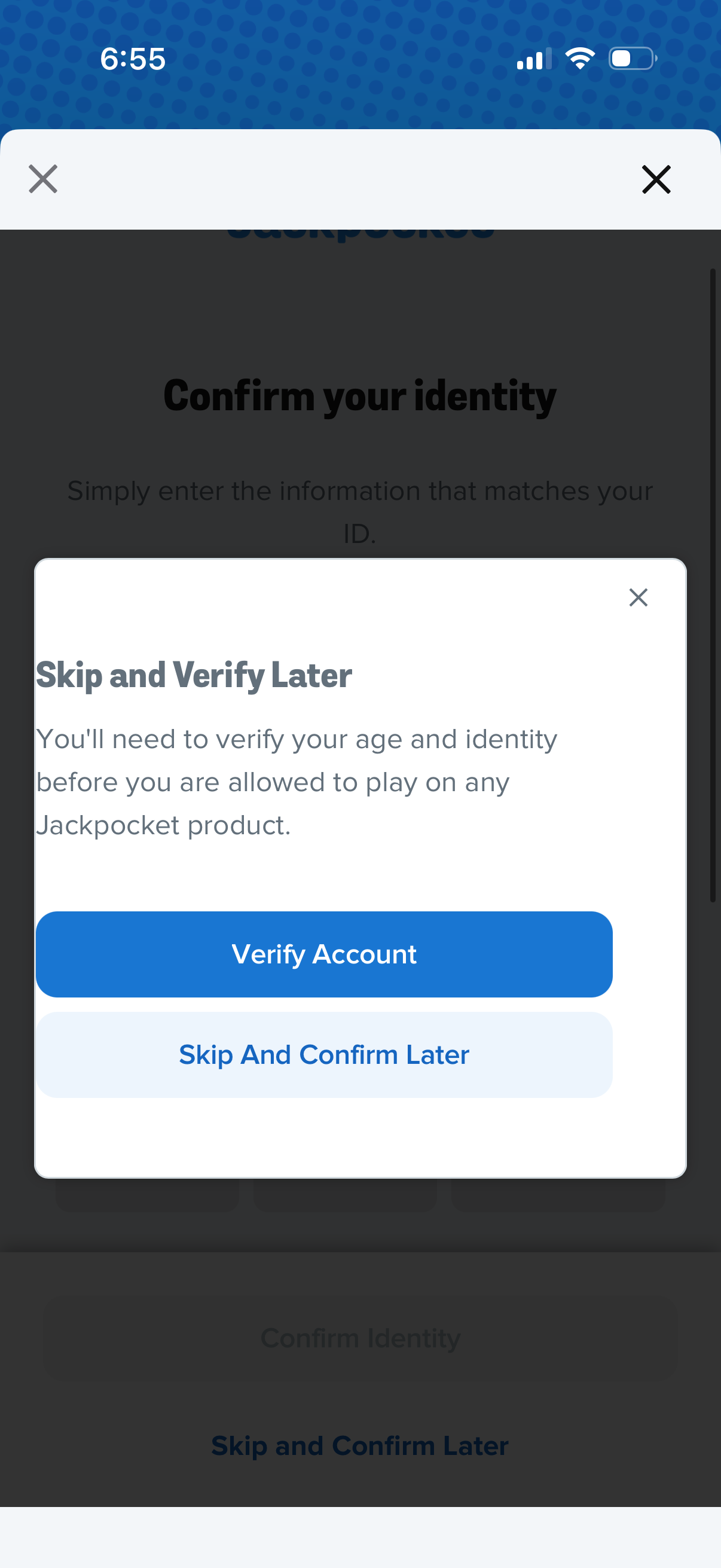This screenshot has width=721, height=1568.
Task: Close the Skip and Verify Later dialog
Action: click(x=638, y=597)
